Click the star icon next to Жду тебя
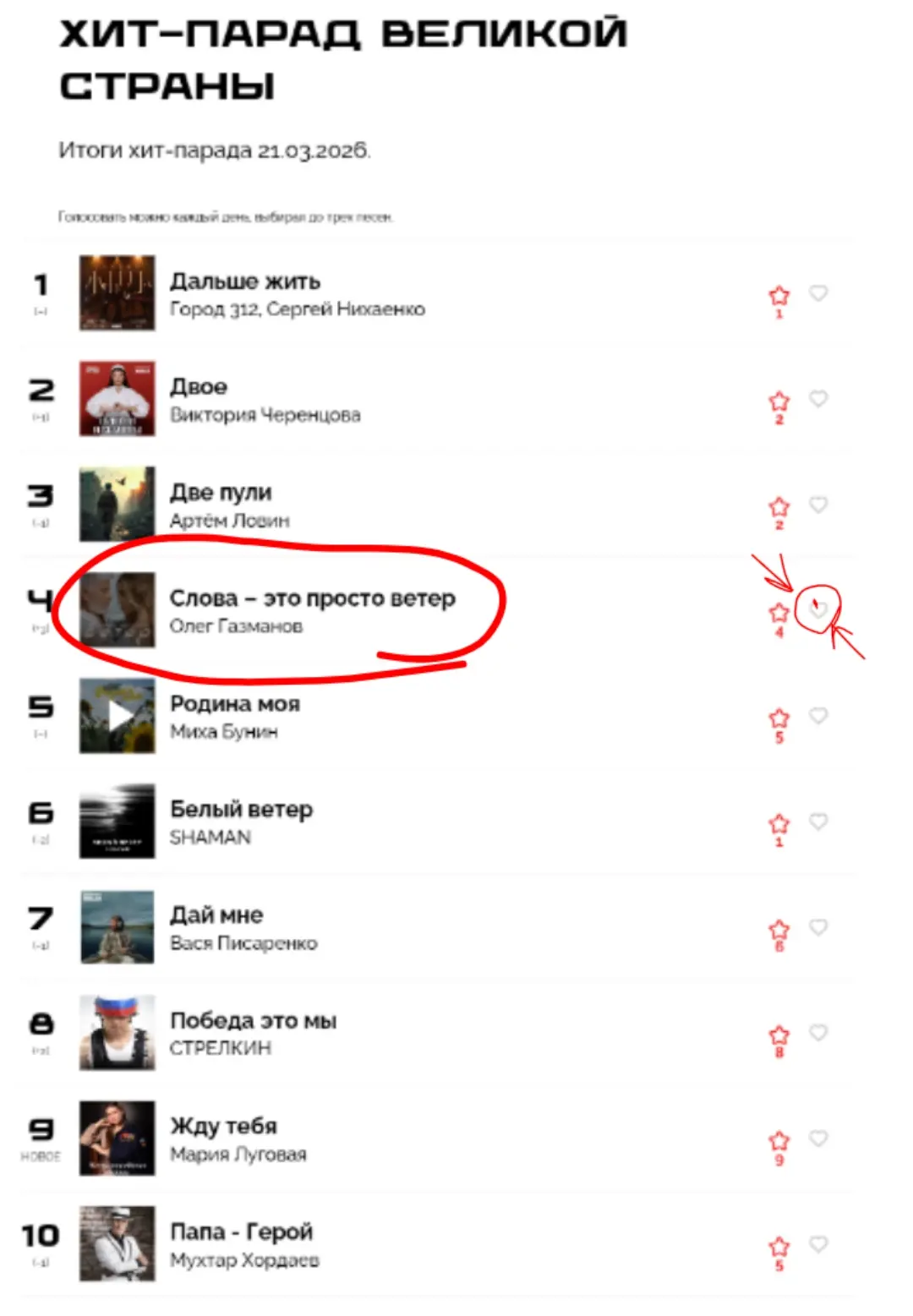This screenshot has width=913, height=1316. (779, 1141)
